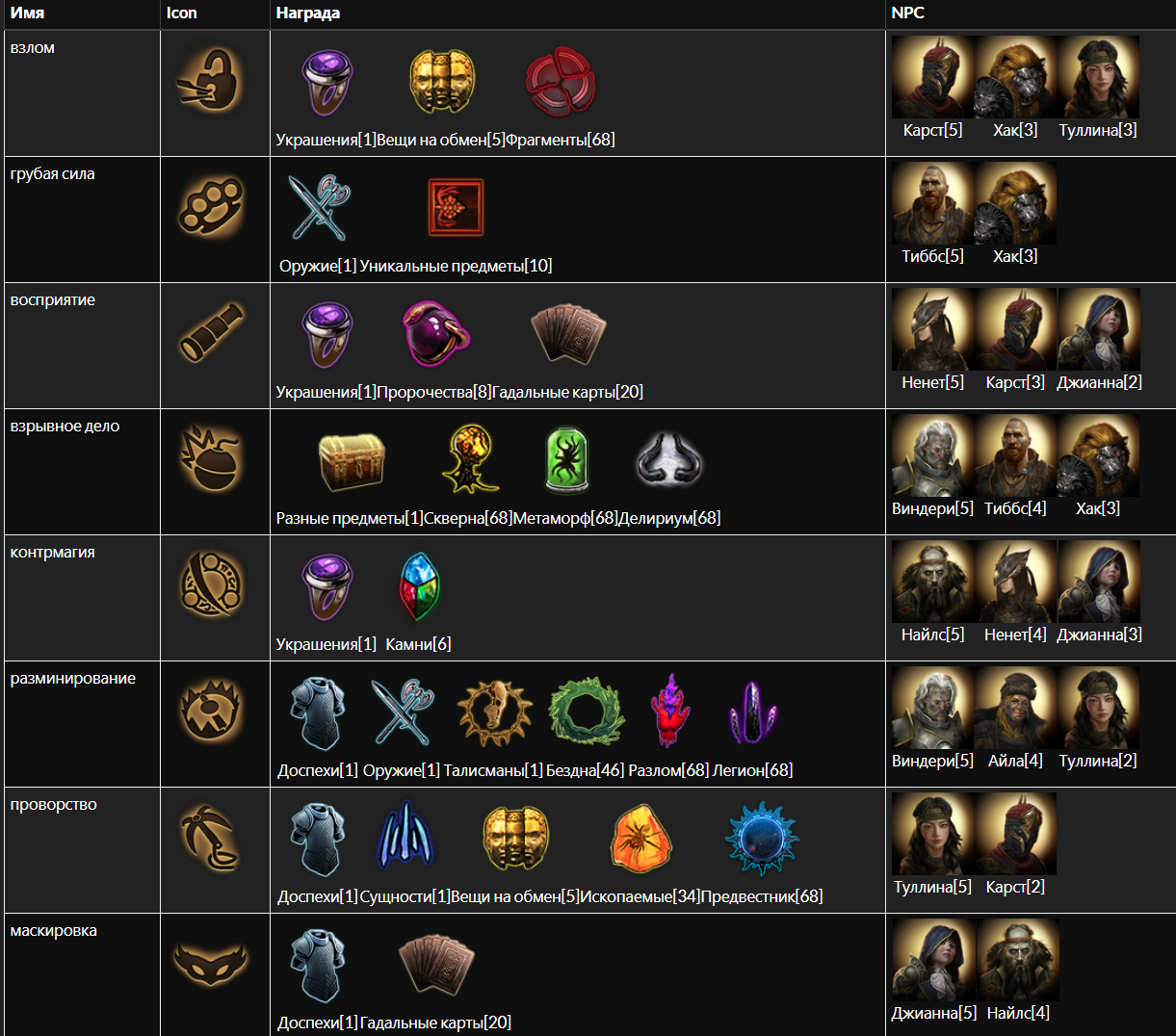The image size is (1176, 1036).
Task: Click the bomb icon for взрывное дело
Action: click(x=211, y=458)
